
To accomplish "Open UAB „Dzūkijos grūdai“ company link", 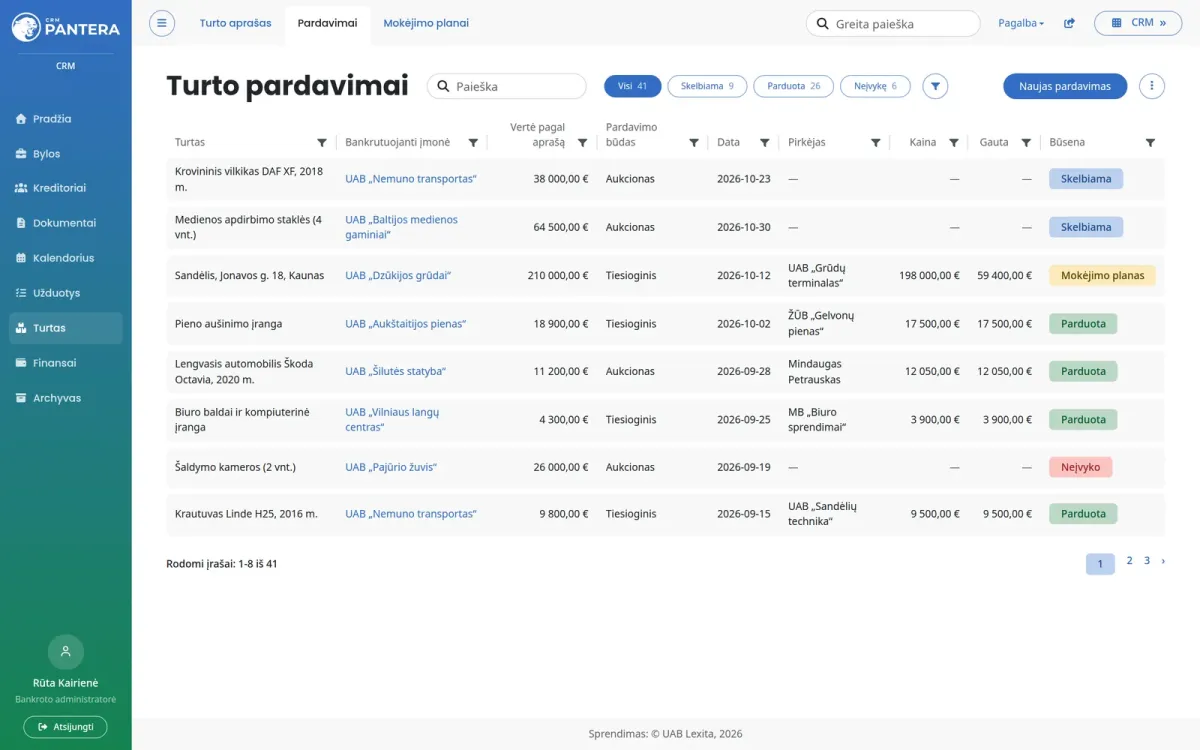I will click(x=398, y=275).
